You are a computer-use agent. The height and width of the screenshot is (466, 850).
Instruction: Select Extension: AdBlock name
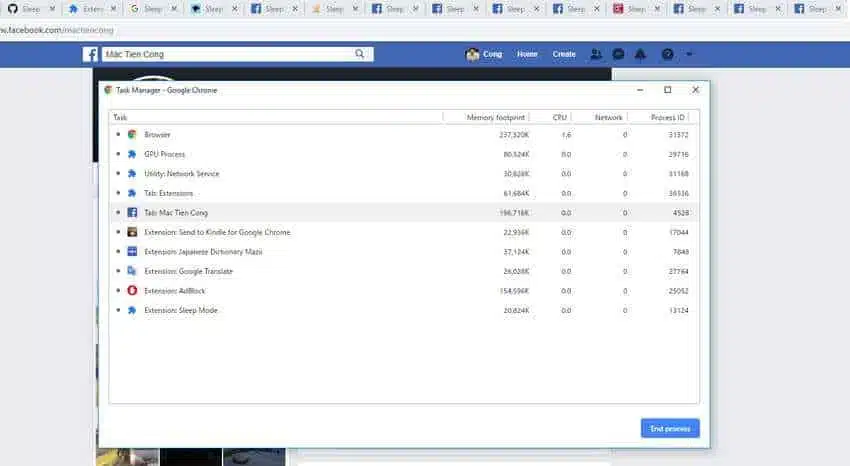(x=175, y=291)
